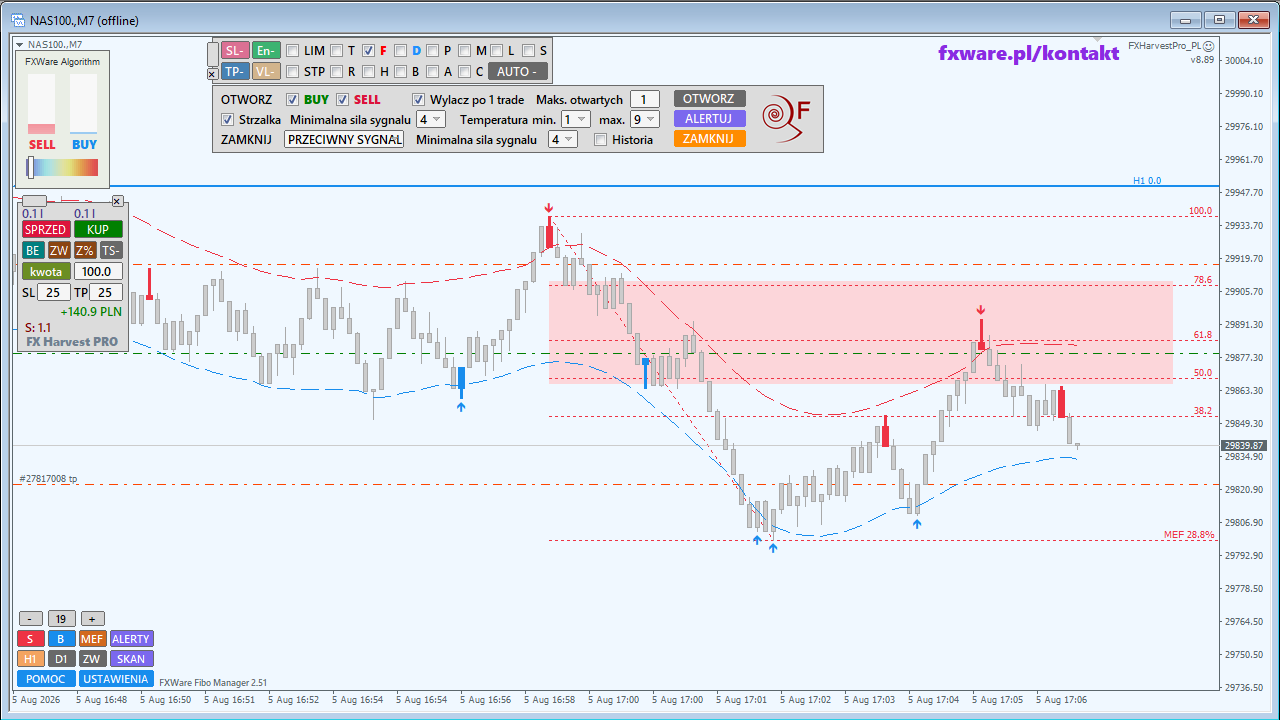Click the minus button beside 19
This screenshot has width=1280, height=720.
[x=30, y=618]
